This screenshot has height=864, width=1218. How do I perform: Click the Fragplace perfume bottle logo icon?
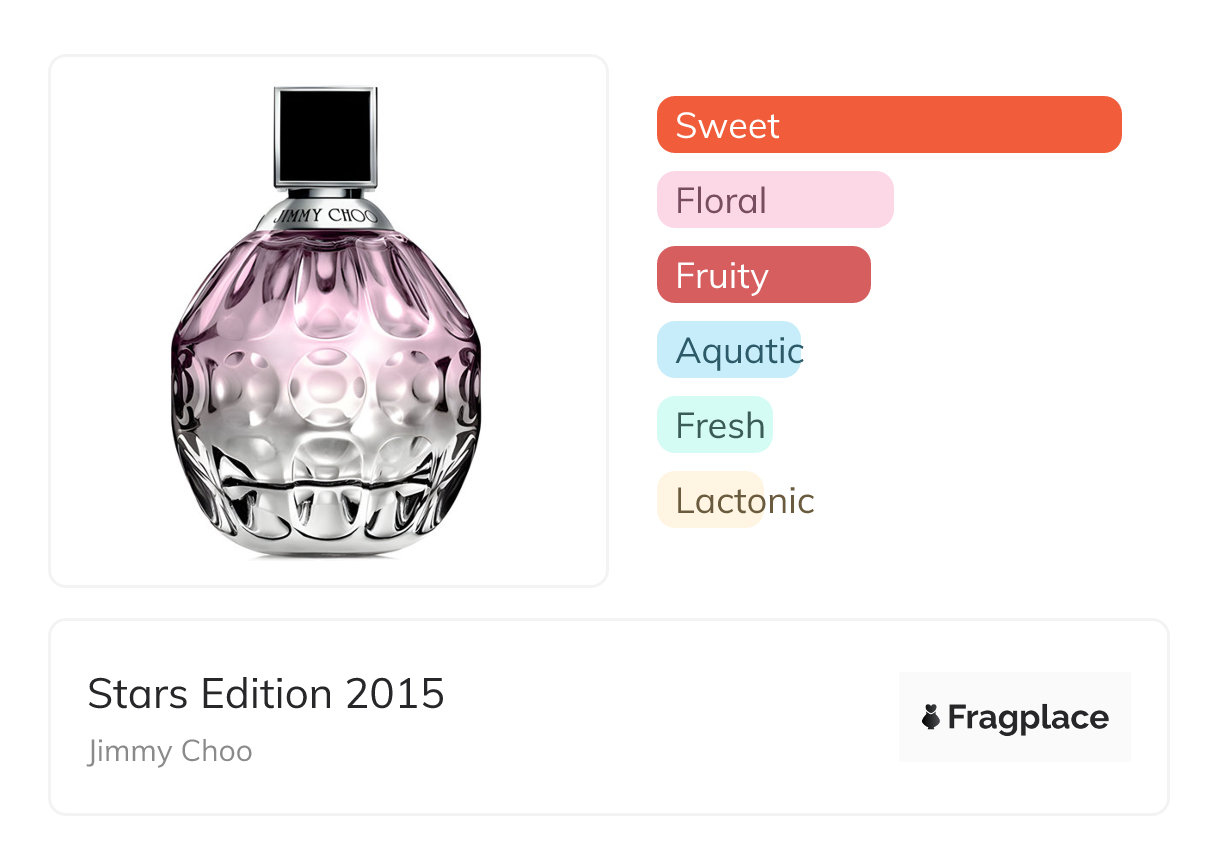(x=930, y=717)
